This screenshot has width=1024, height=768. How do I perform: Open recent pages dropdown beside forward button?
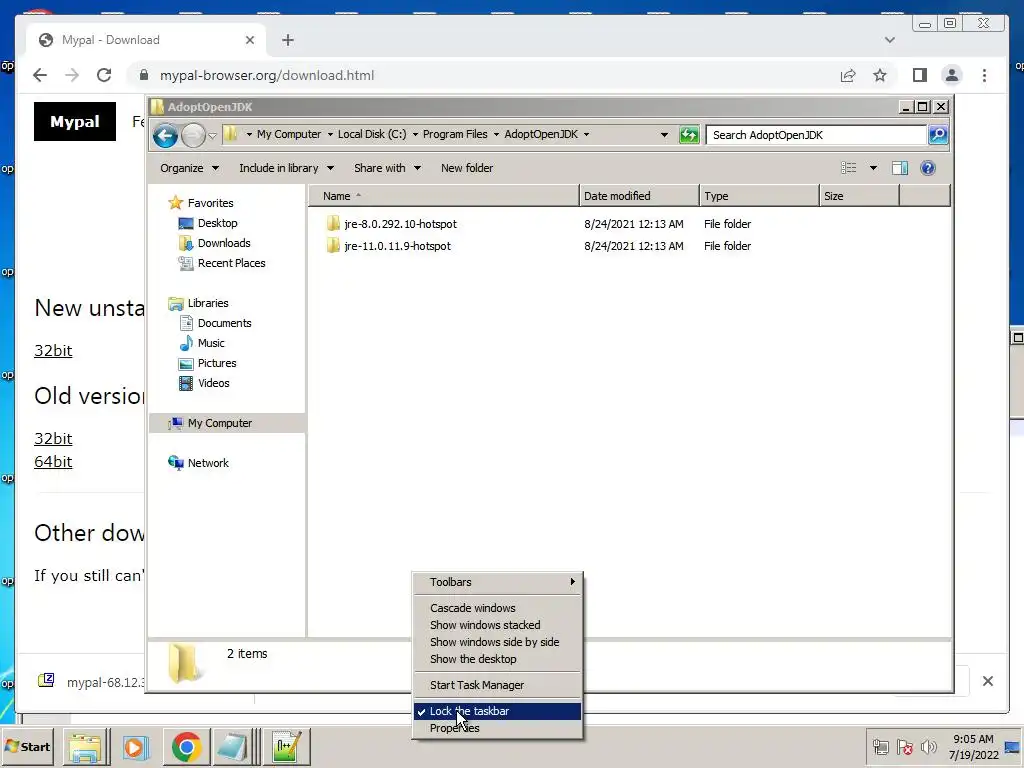(212, 136)
